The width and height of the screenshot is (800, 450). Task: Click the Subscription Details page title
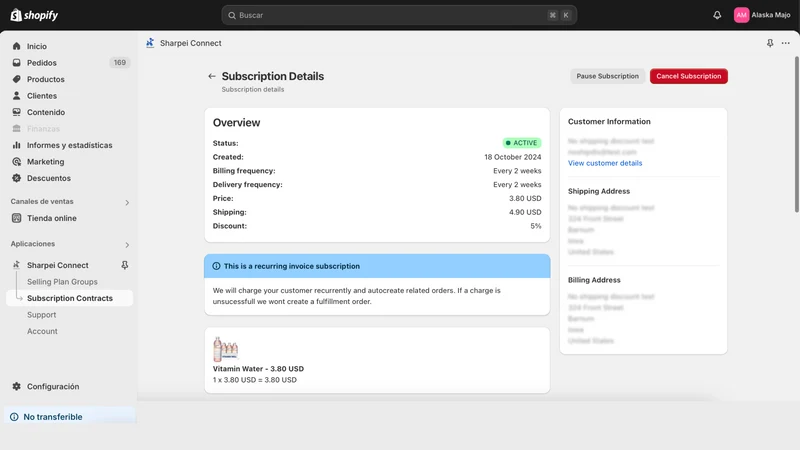(272, 76)
